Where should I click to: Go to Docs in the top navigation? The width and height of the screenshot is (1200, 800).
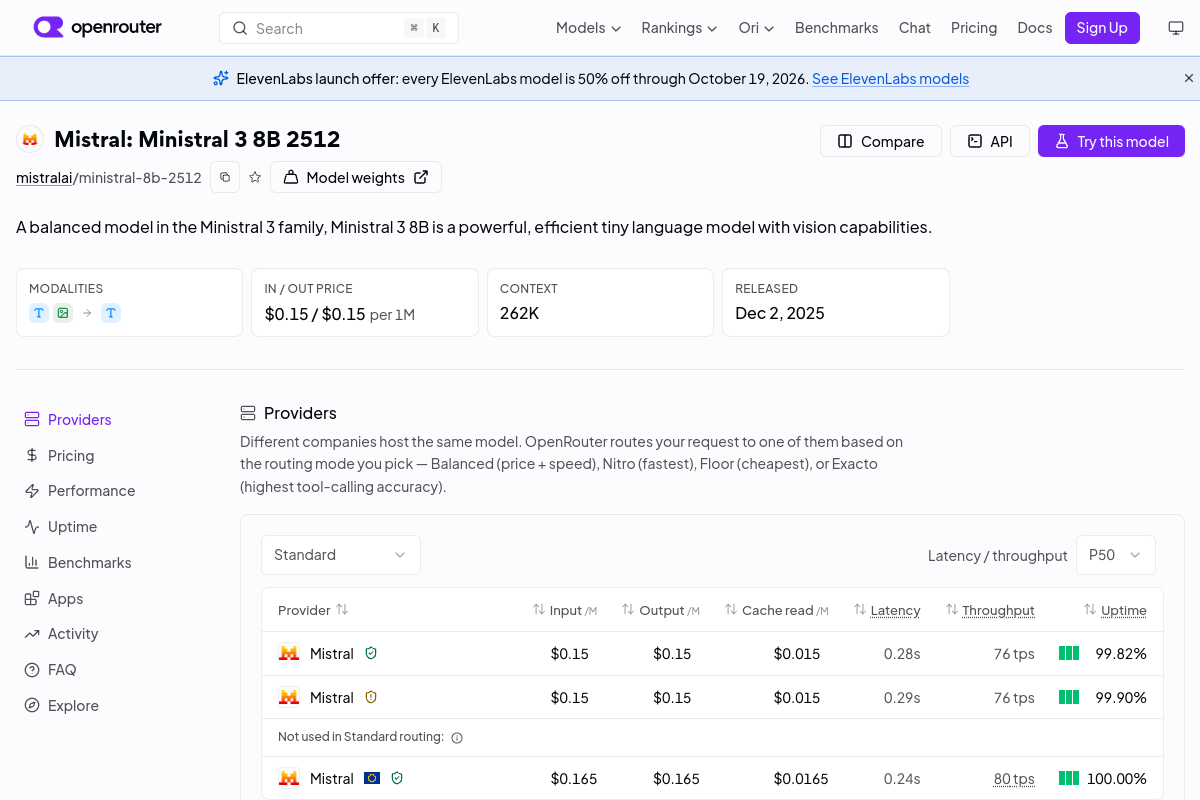[x=1035, y=28]
